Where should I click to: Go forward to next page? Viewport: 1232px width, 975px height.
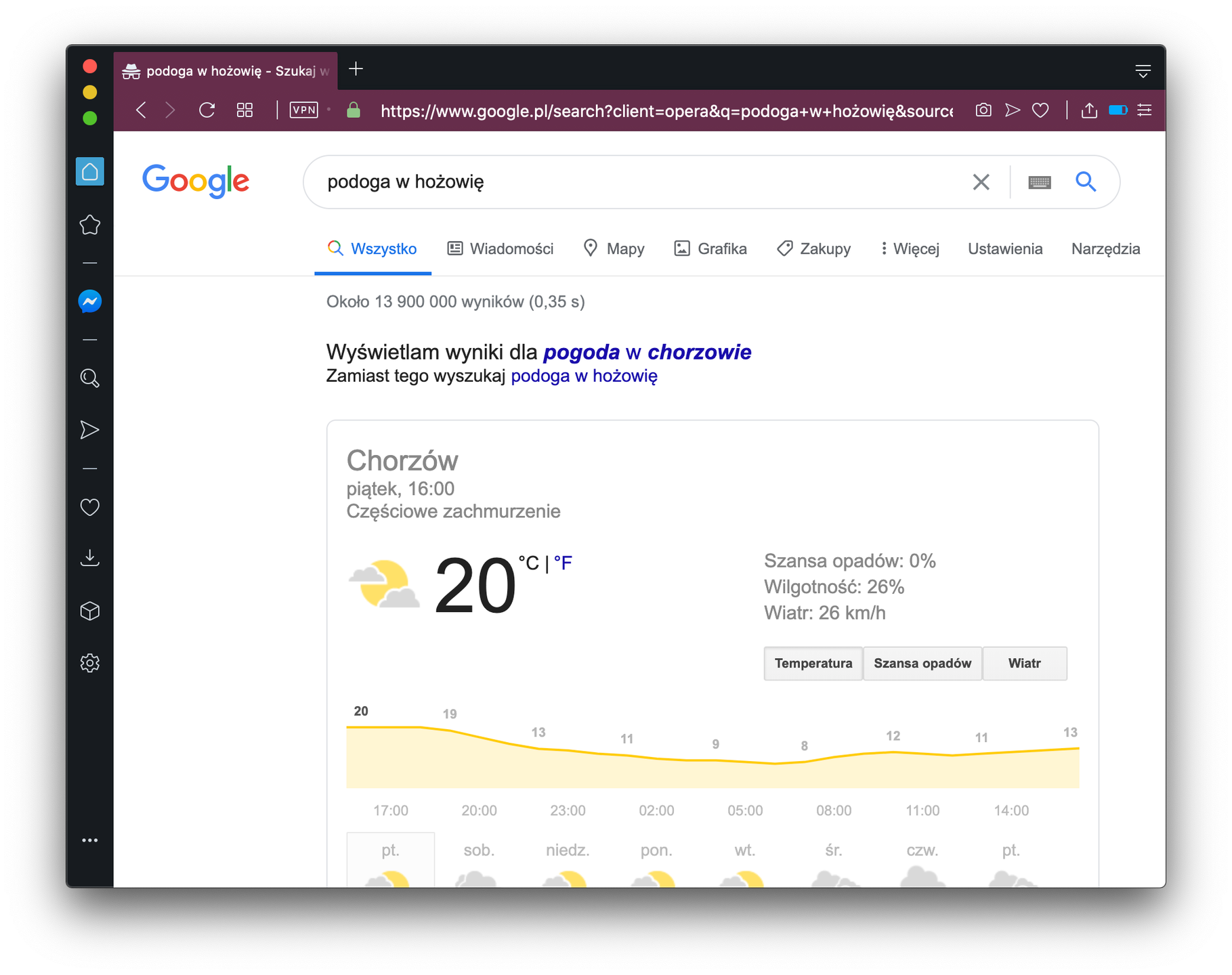pyautogui.click(x=170, y=110)
